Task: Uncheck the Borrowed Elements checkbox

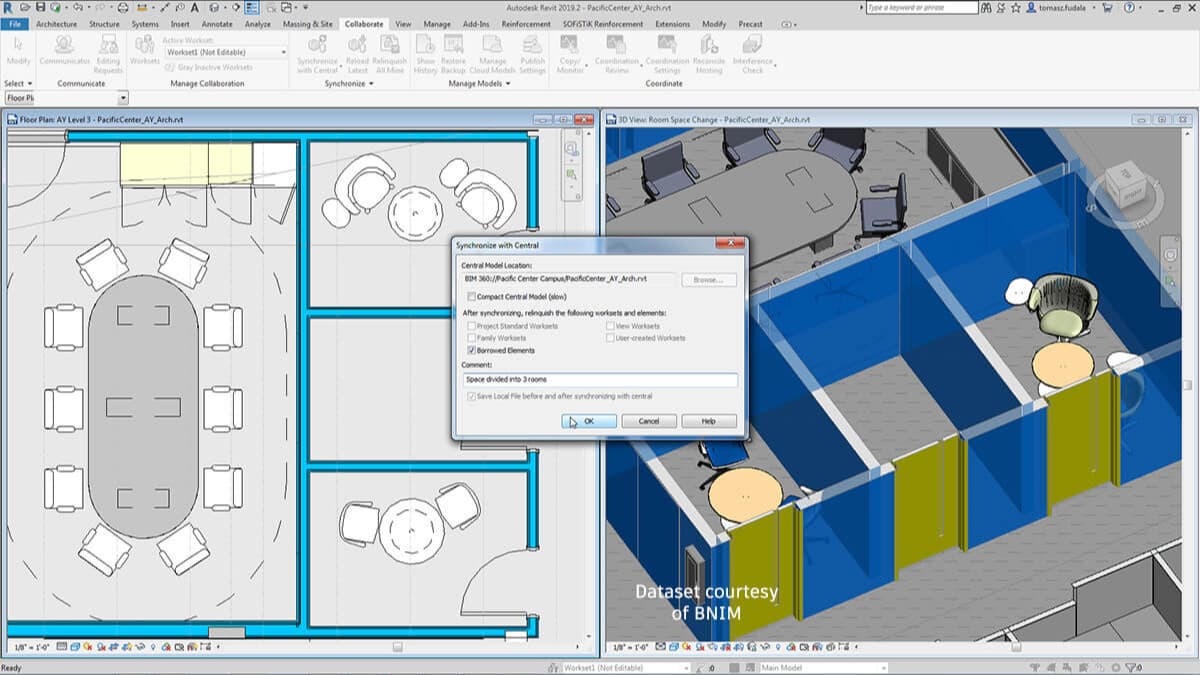Action: [470, 351]
